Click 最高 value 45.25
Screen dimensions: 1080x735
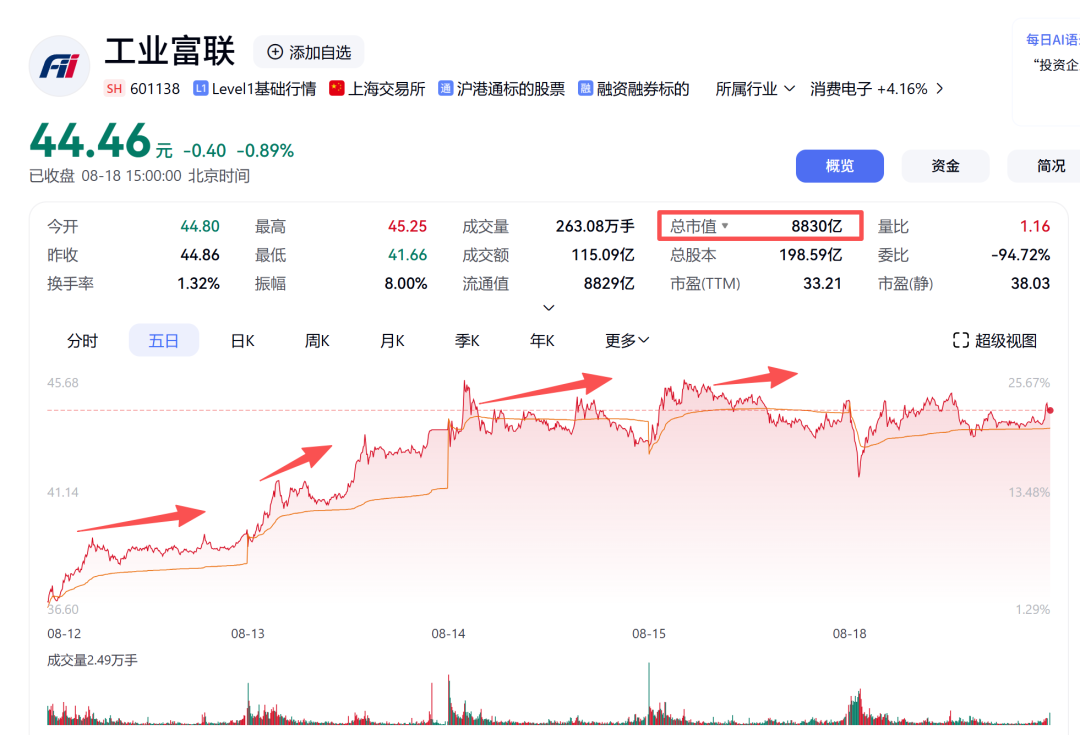[407, 226]
